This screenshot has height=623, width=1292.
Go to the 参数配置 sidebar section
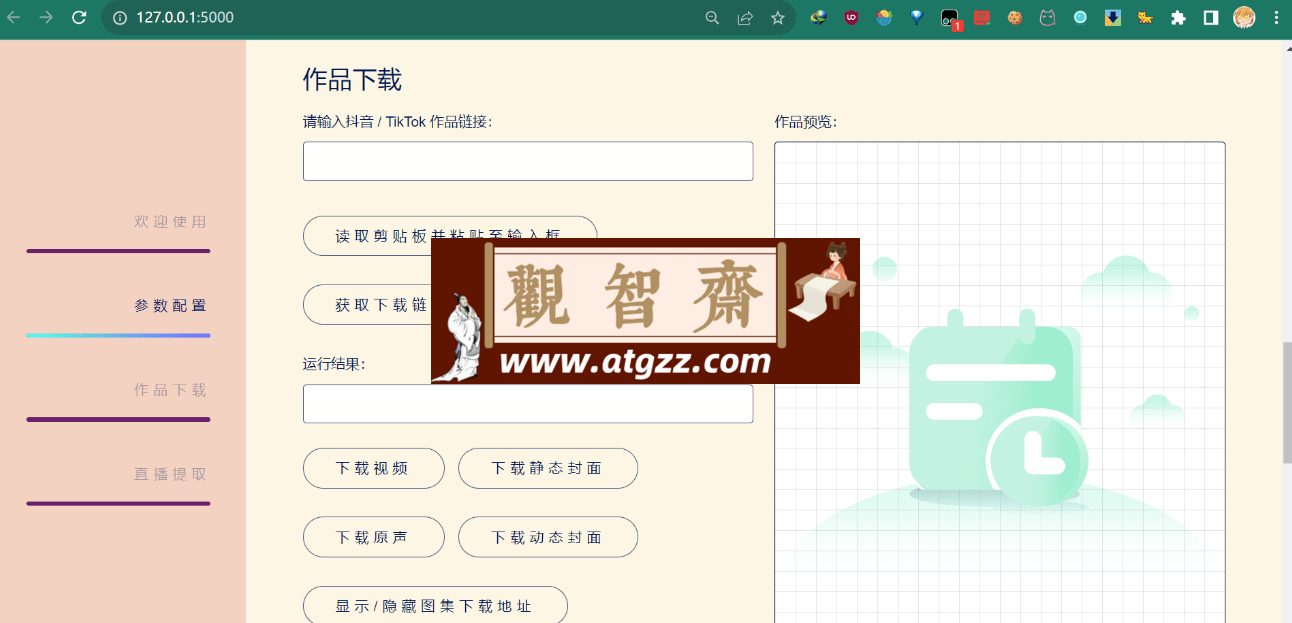coord(171,306)
